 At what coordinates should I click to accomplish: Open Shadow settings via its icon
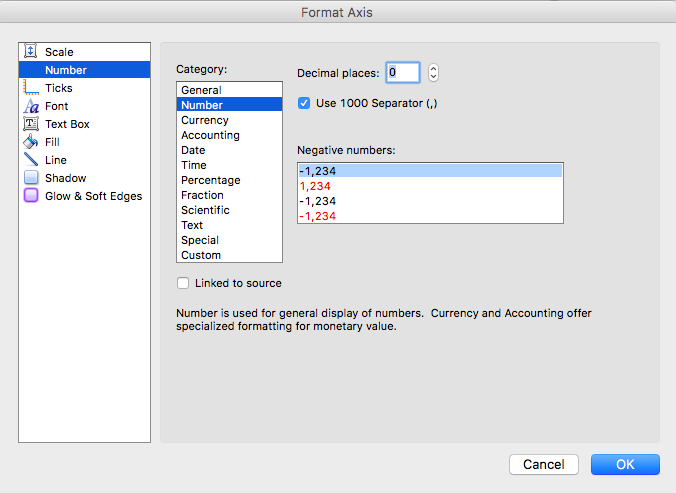pyautogui.click(x=30, y=178)
